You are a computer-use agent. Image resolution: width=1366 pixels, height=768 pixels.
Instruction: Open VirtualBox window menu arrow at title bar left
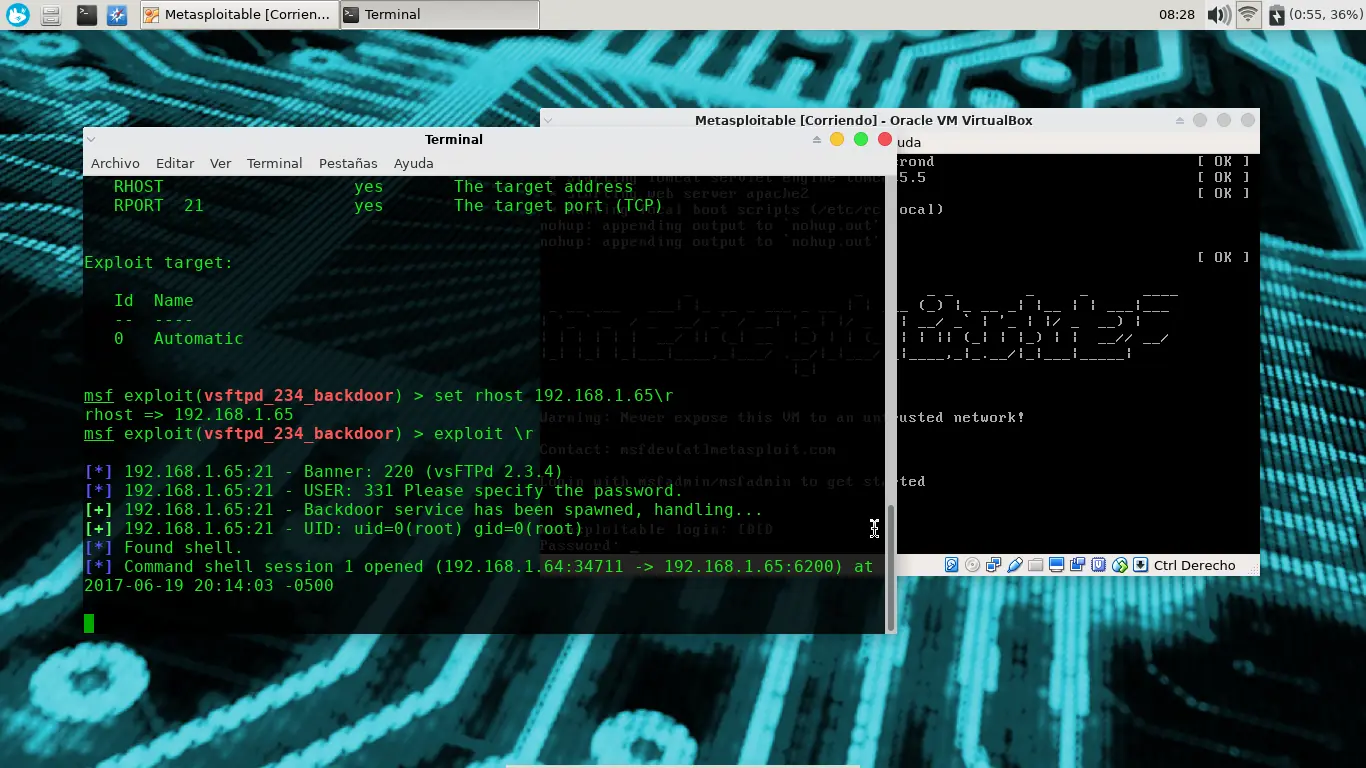point(547,120)
